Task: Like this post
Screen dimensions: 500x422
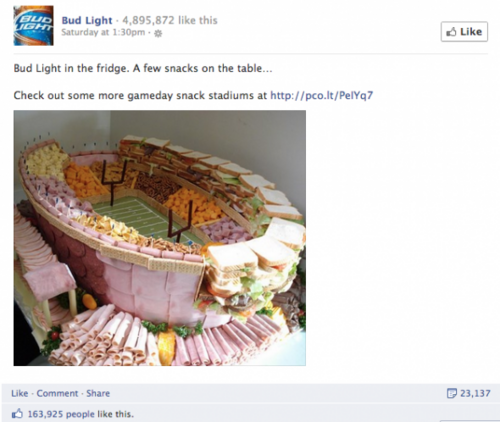Action: [20, 393]
